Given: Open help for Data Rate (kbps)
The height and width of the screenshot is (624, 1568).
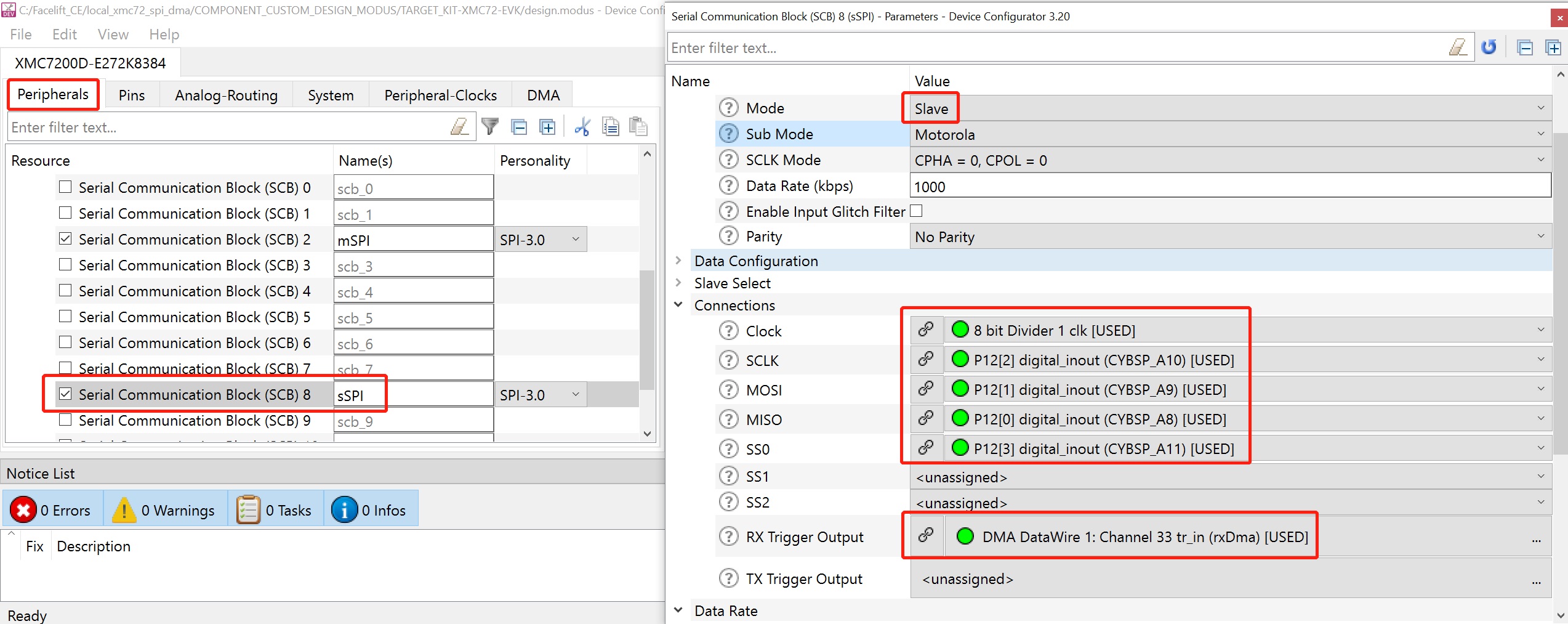Looking at the screenshot, I should [x=728, y=185].
